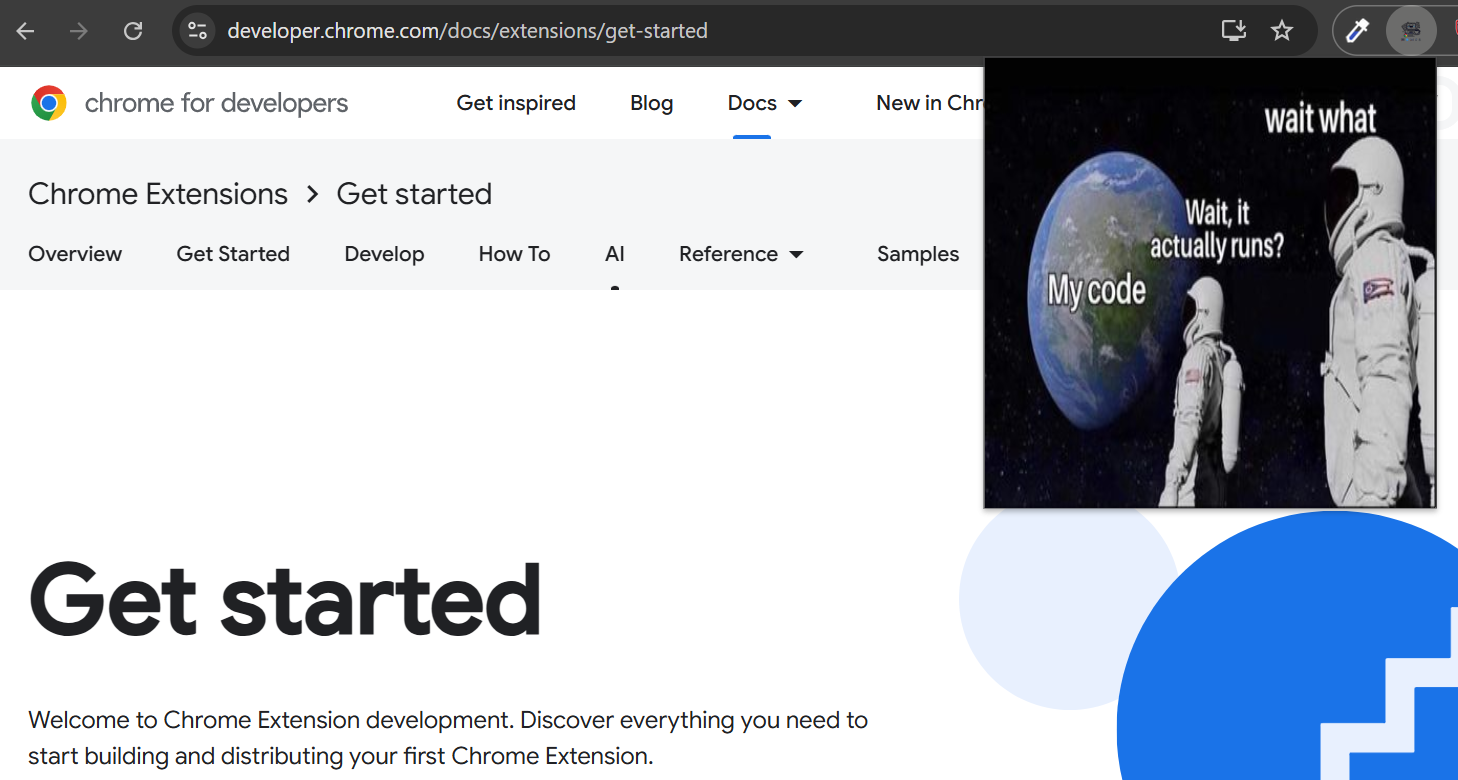Switch to the Samples tab

[918, 254]
